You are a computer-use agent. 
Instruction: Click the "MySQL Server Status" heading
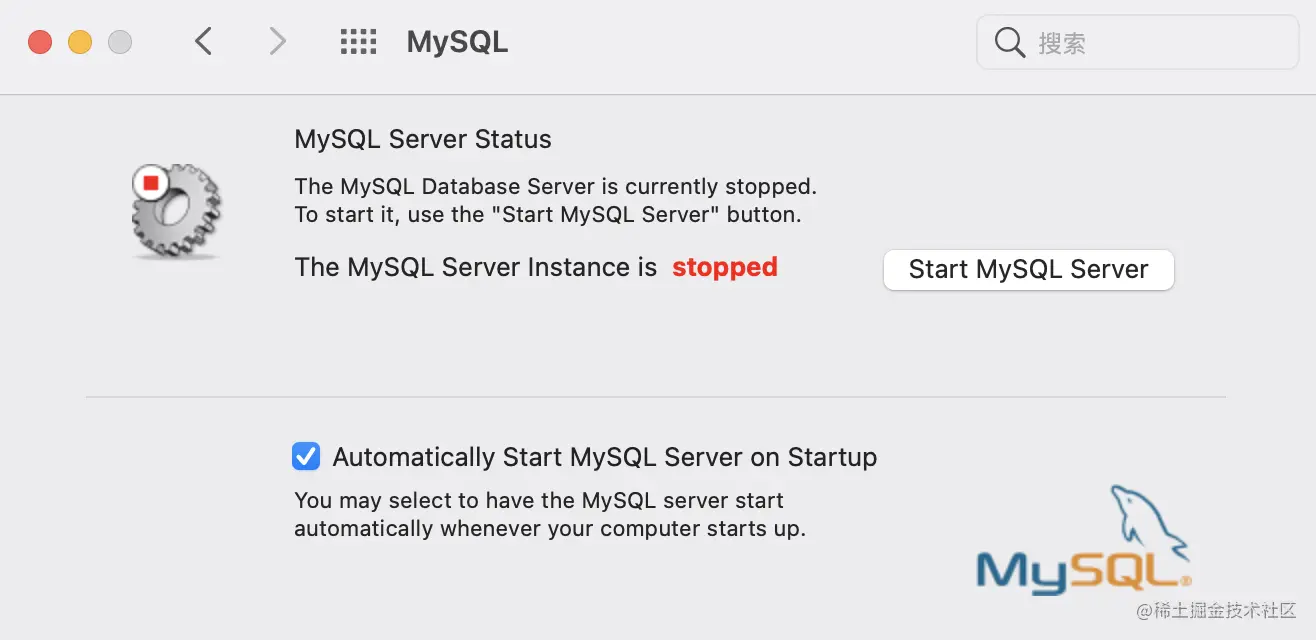coord(422,139)
